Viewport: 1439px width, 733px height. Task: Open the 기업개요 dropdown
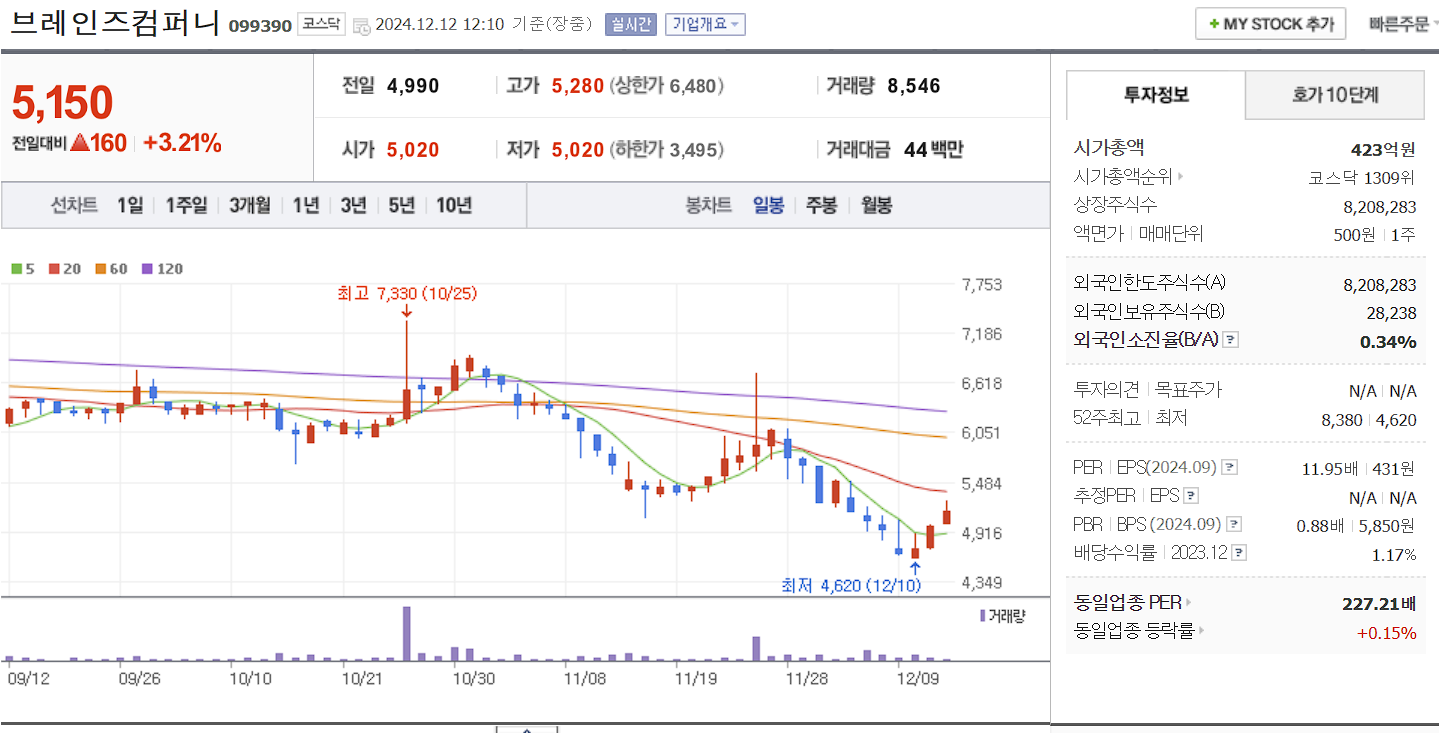[706, 25]
